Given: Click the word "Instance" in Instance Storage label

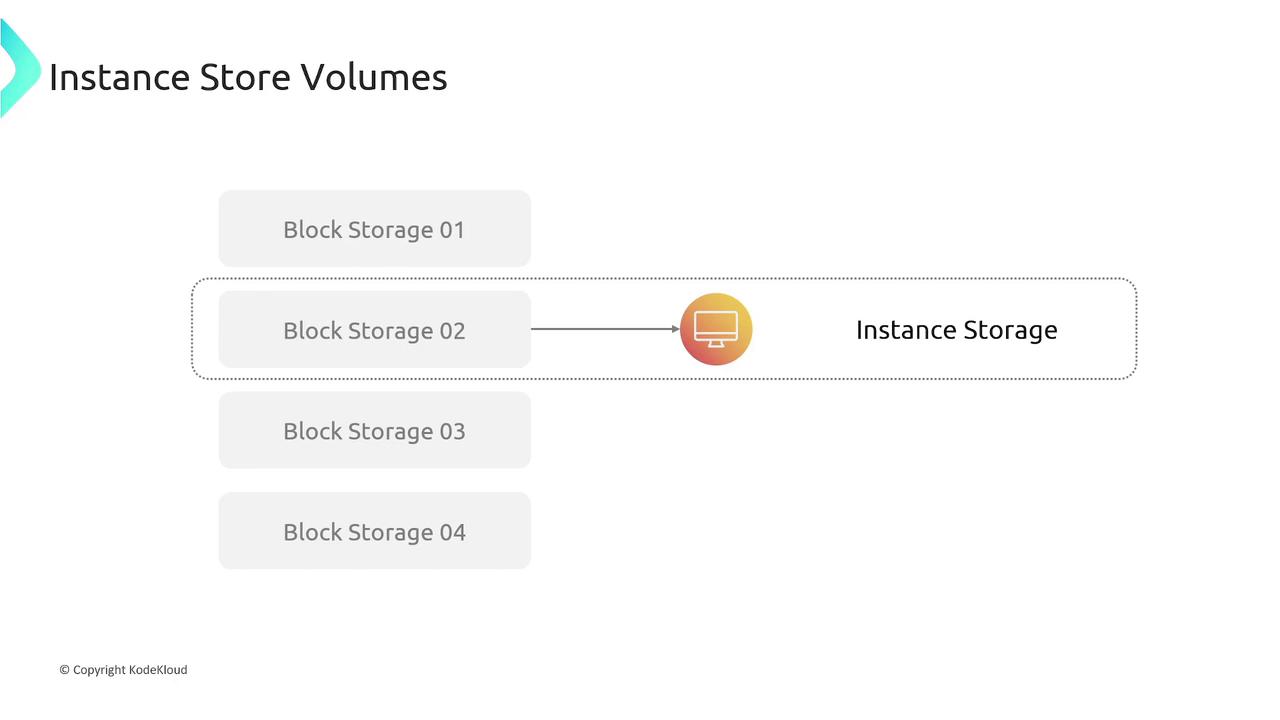Looking at the screenshot, I should click(x=901, y=330).
